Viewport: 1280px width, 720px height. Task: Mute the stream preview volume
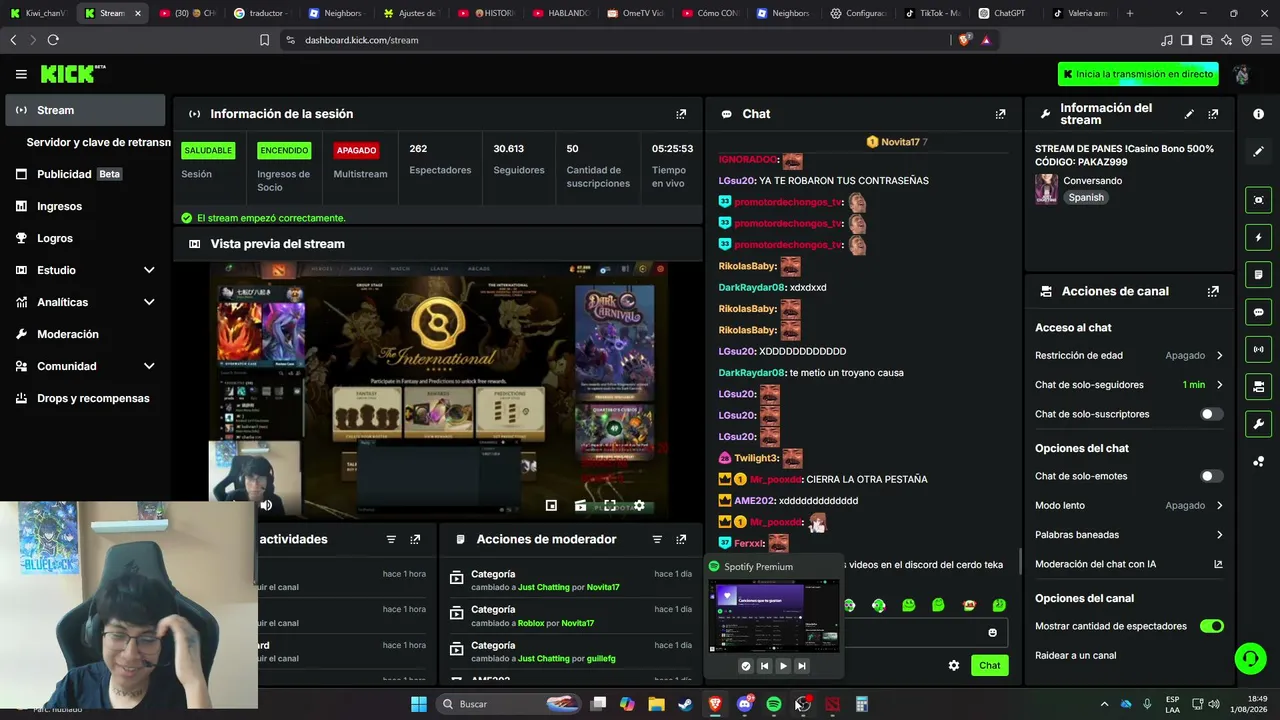[266, 505]
